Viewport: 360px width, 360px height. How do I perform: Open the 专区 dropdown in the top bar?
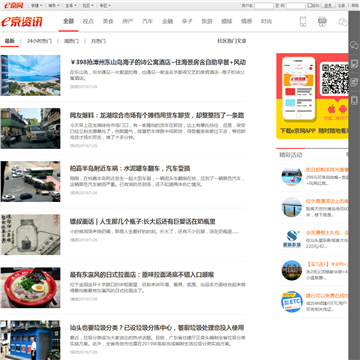[x=105, y=5]
